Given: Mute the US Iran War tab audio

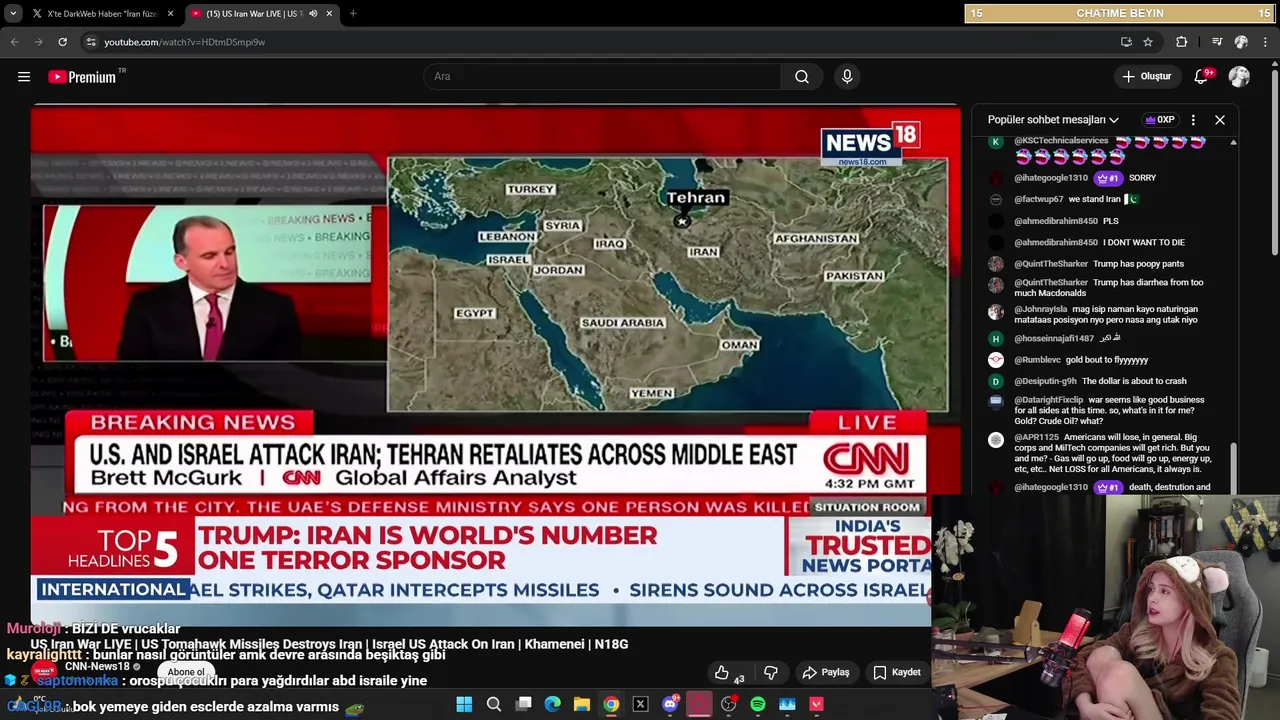Looking at the screenshot, I should 313,14.
